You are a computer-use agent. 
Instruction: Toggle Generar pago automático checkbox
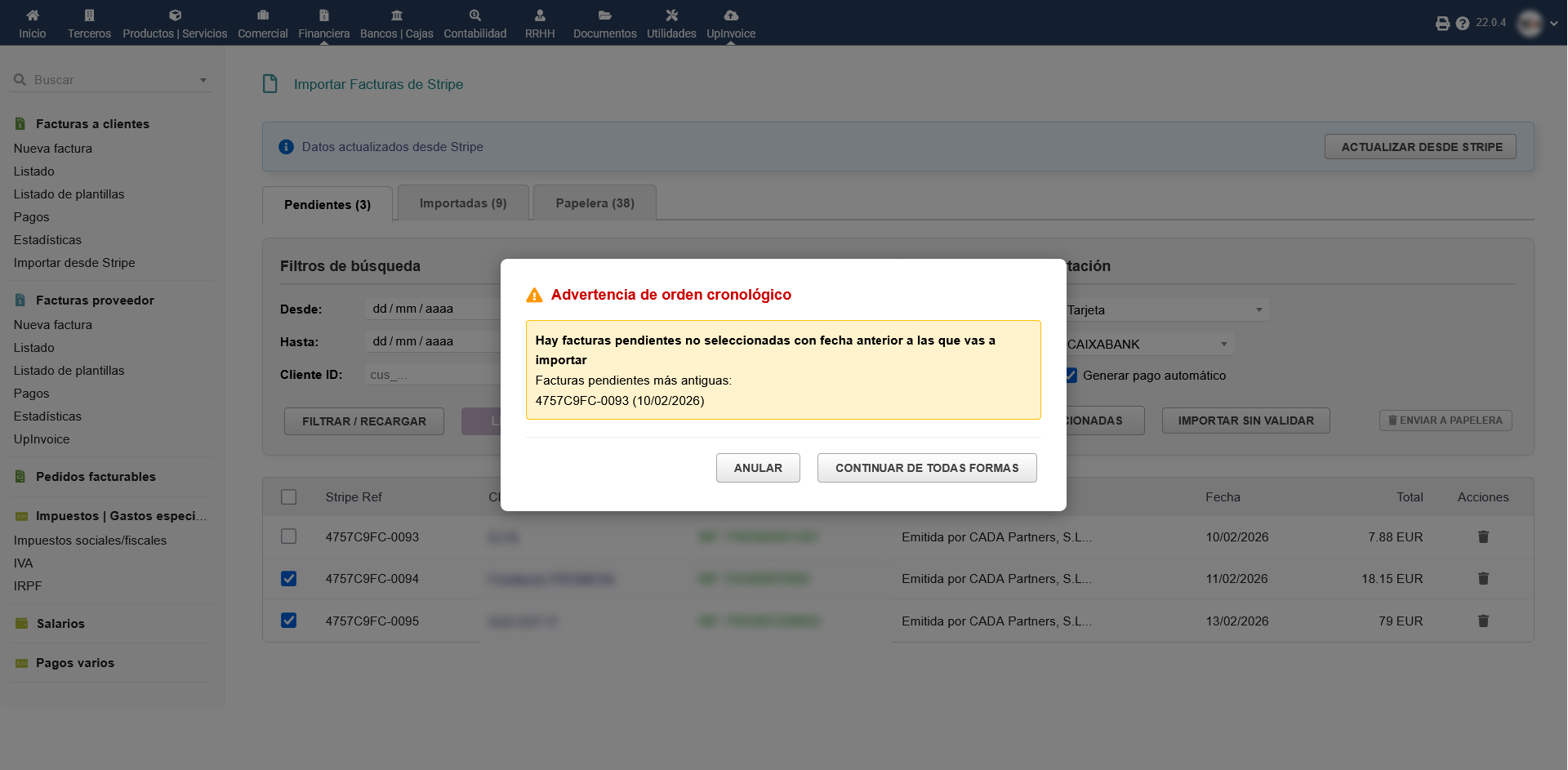pos(1071,376)
